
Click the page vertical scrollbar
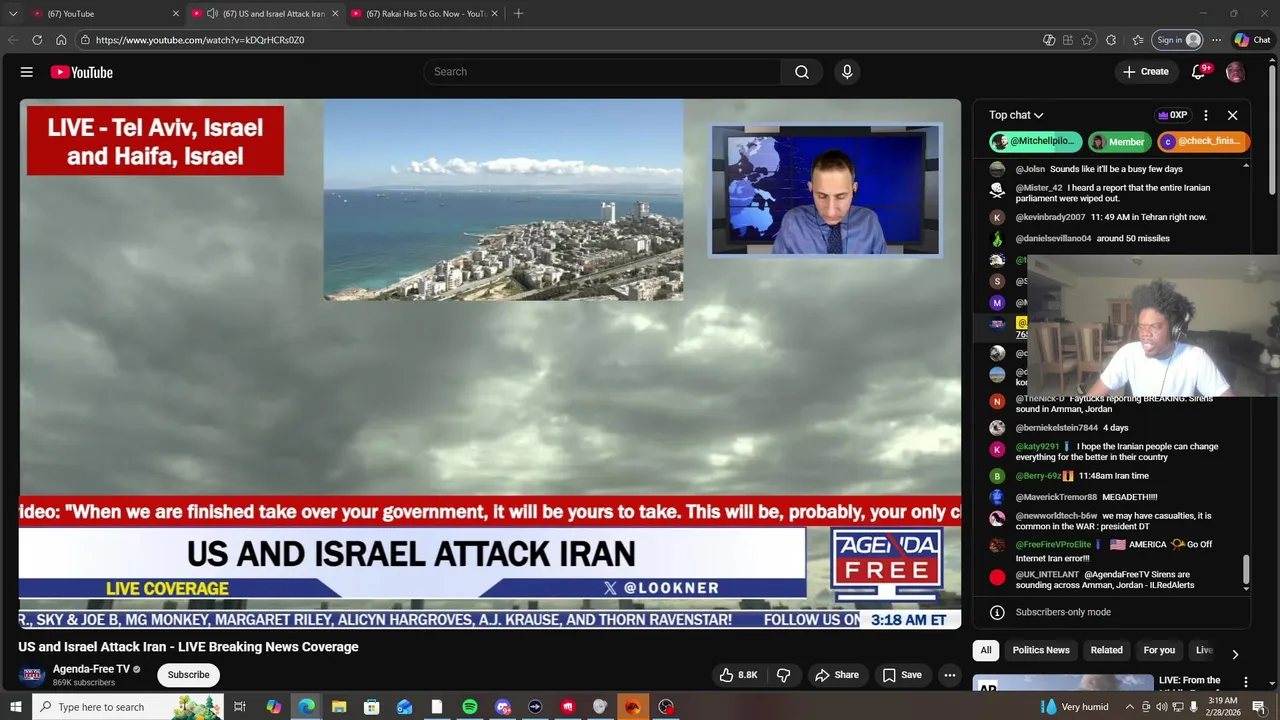[1272, 130]
